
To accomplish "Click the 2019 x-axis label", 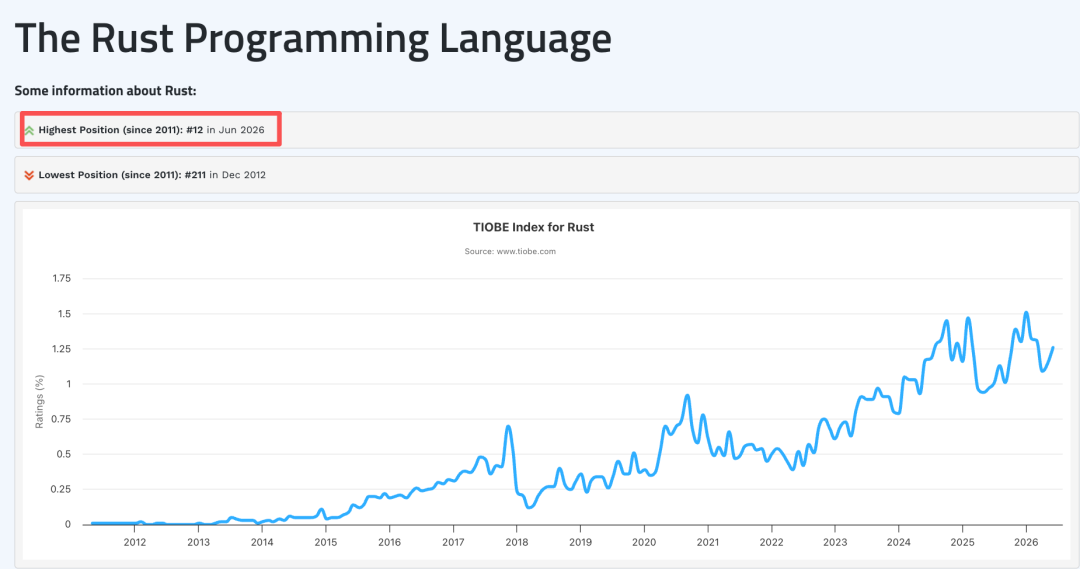I will coord(581,542).
